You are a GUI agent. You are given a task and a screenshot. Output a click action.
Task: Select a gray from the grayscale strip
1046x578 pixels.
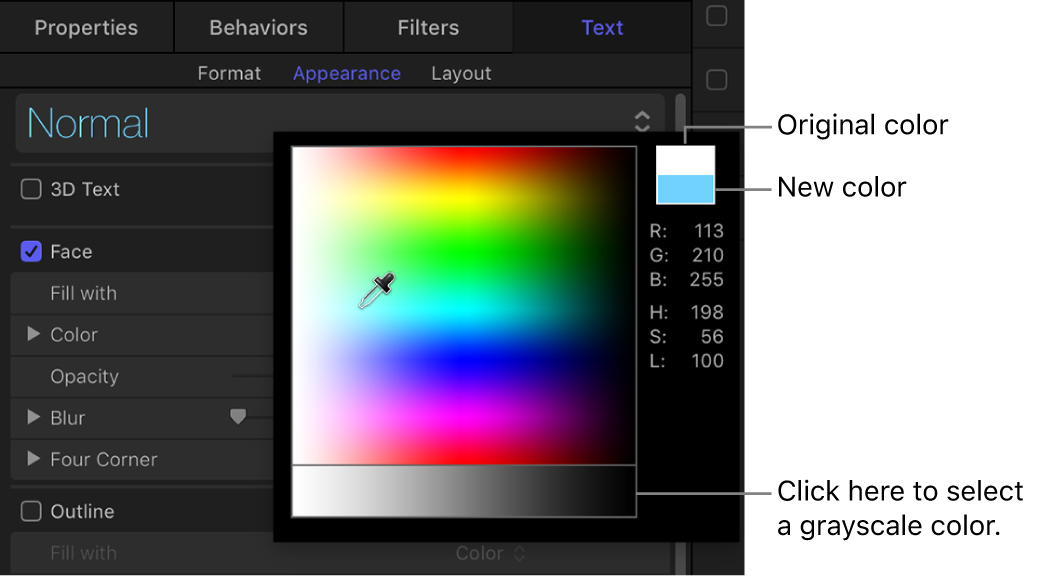[x=460, y=492]
